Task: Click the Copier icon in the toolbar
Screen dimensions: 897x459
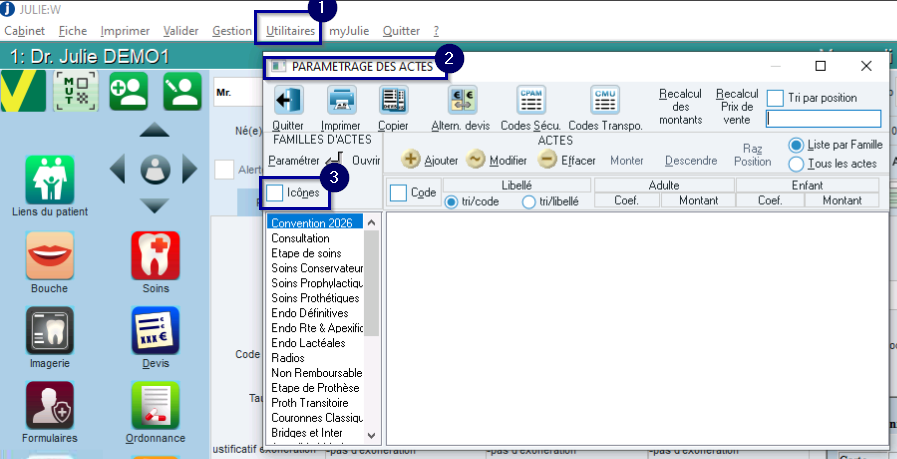Action: click(x=393, y=100)
